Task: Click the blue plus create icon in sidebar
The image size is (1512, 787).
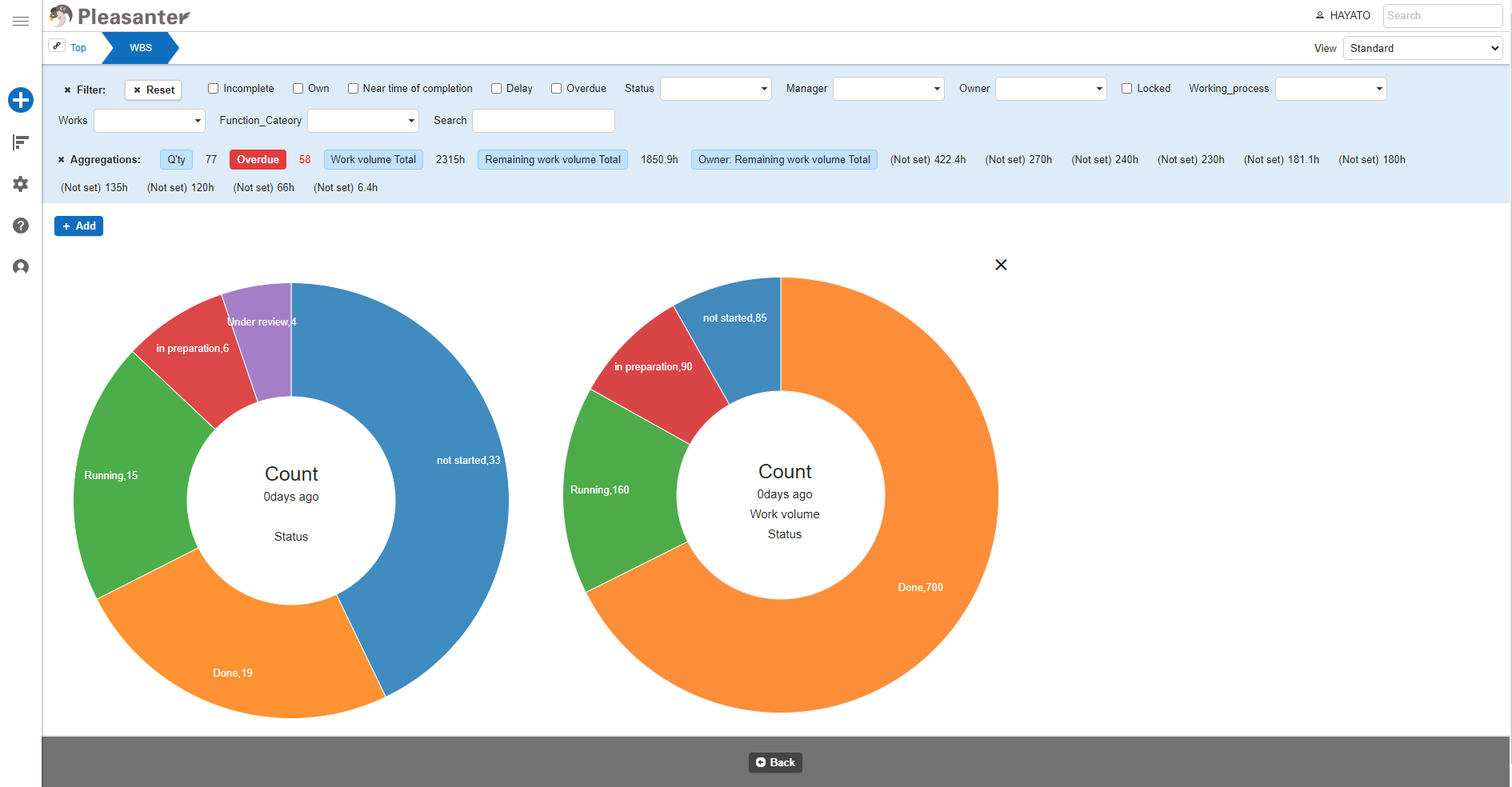Action: pyautogui.click(x=21, y=100)
